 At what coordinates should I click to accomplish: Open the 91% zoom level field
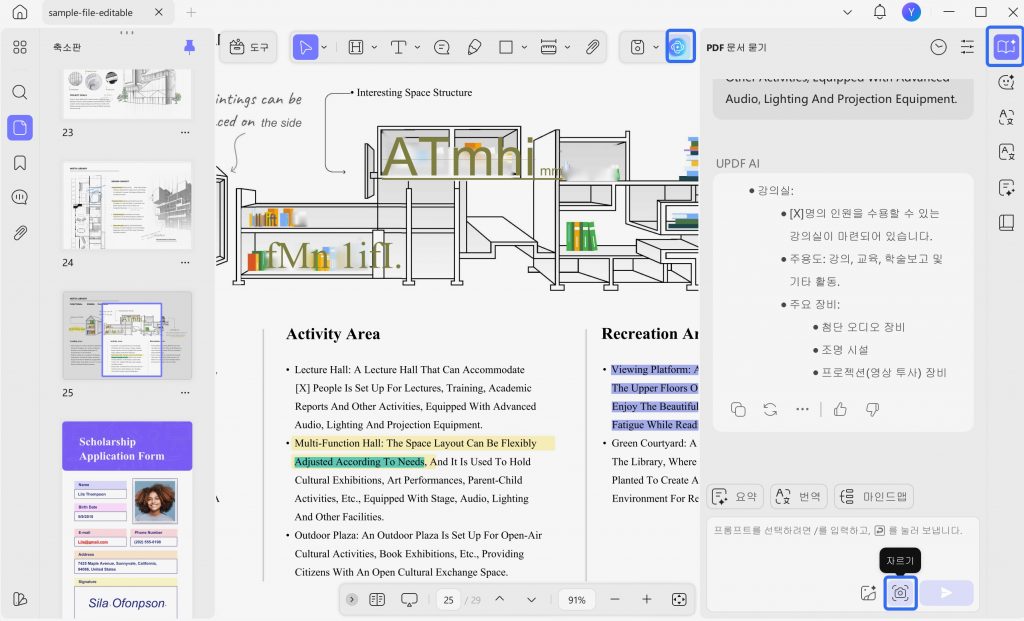[x=577, y=599]
